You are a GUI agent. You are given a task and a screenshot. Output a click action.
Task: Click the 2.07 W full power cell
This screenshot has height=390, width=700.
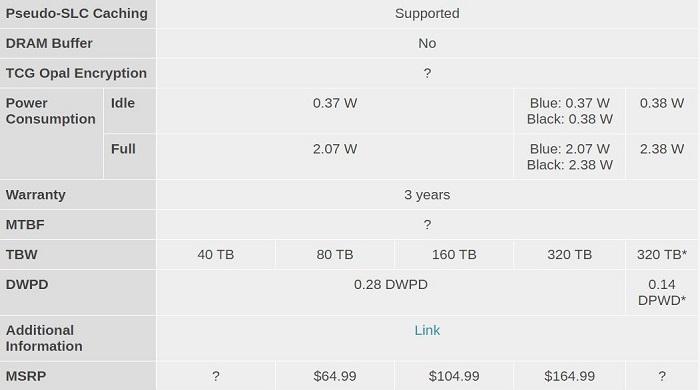point(335,157)
